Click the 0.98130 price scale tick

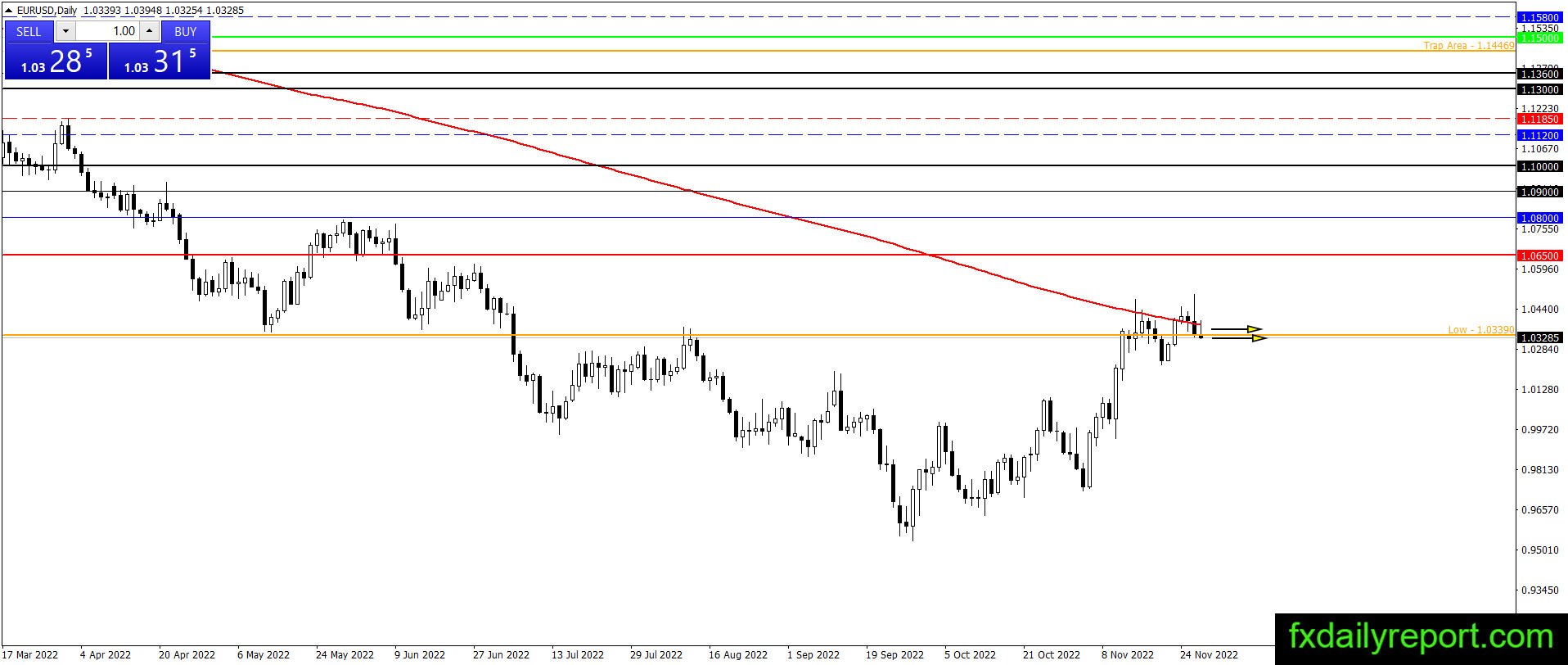1539,469
